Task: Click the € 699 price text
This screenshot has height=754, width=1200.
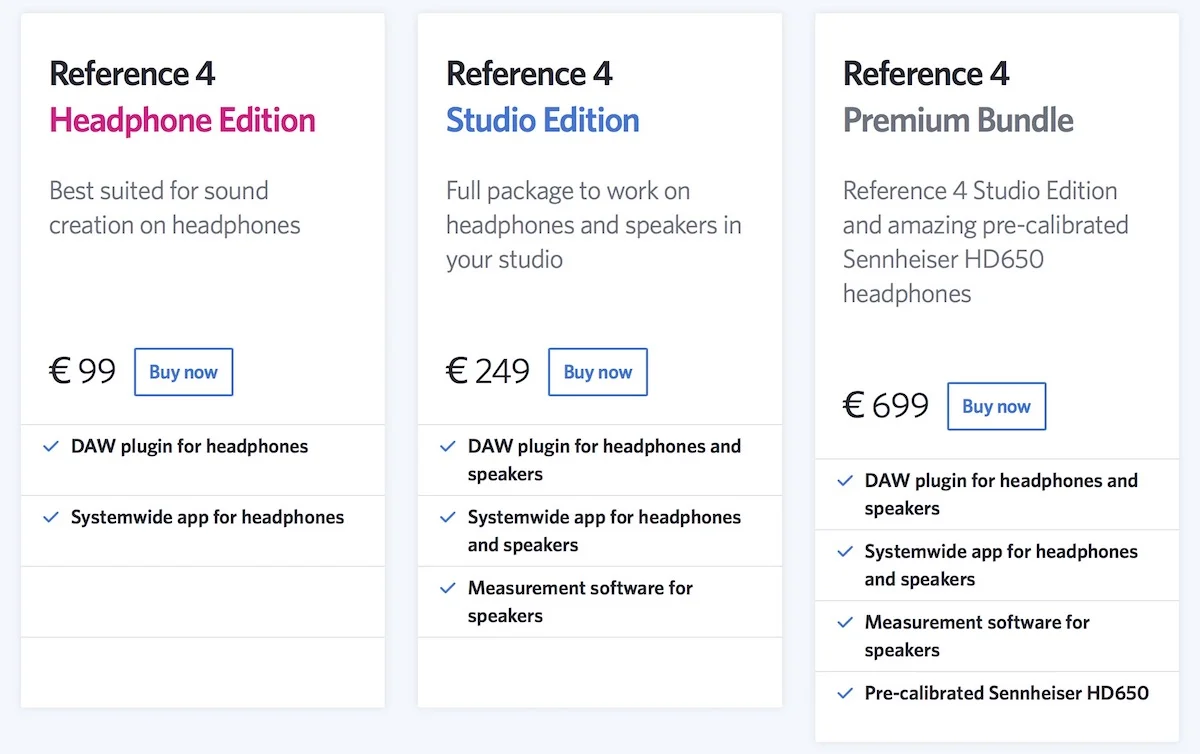Action: 886,406
